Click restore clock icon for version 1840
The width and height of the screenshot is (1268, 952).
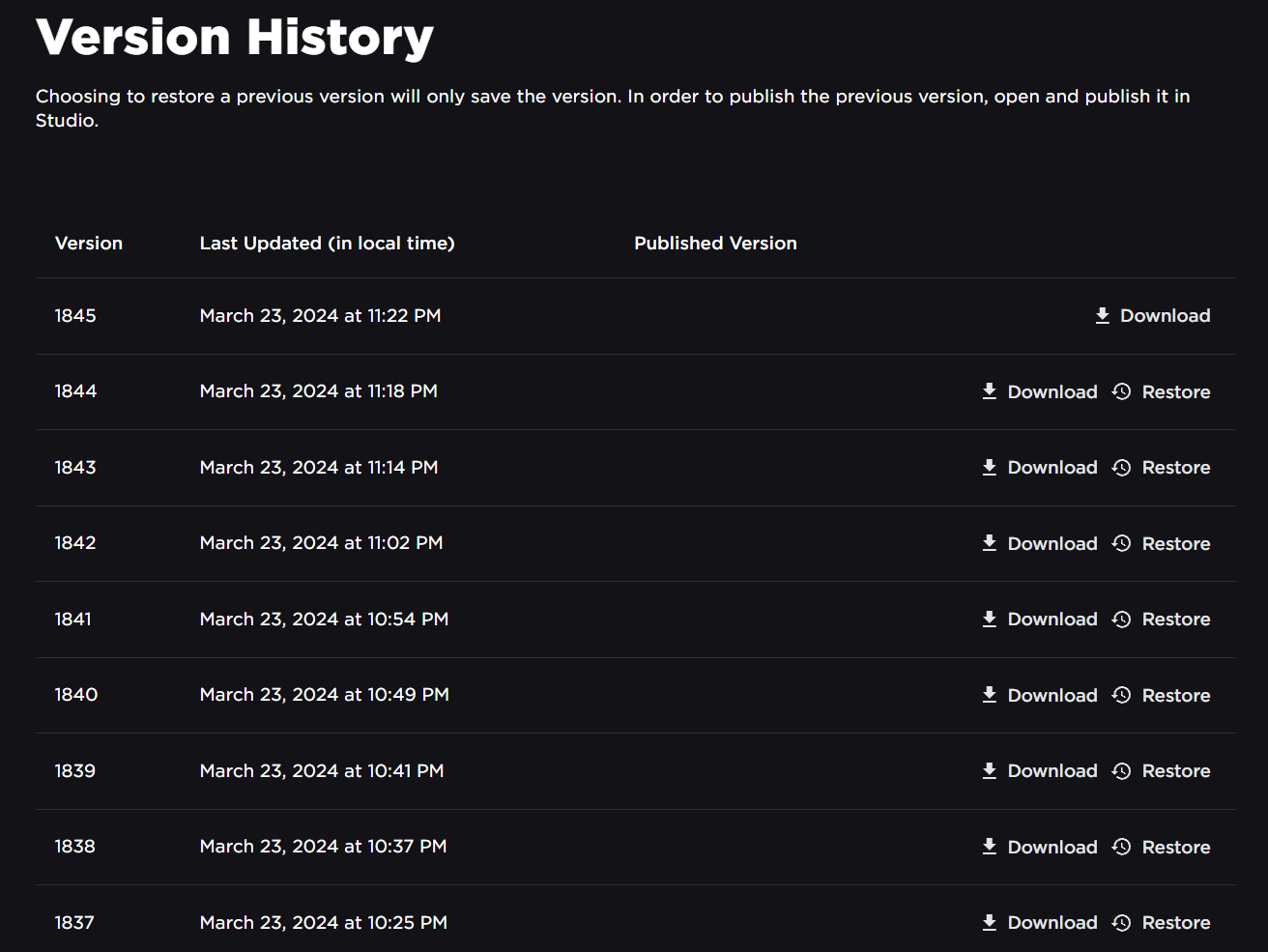pos(1121,695)
